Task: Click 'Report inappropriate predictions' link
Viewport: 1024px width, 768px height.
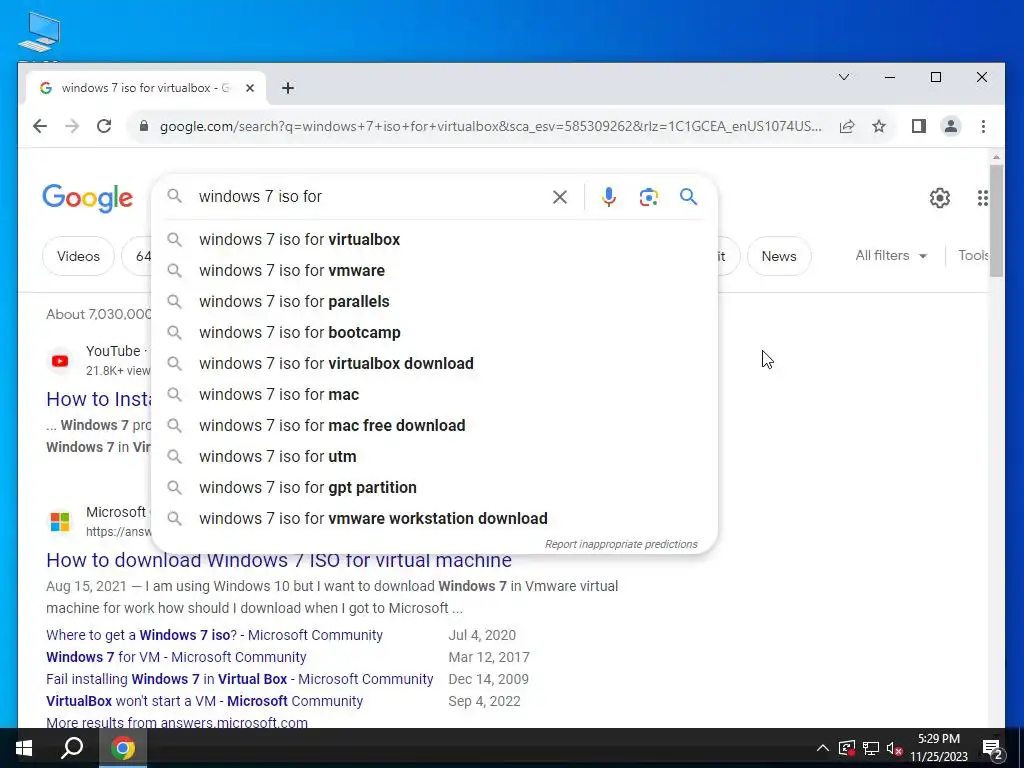Action: click(x=621, y=544)
